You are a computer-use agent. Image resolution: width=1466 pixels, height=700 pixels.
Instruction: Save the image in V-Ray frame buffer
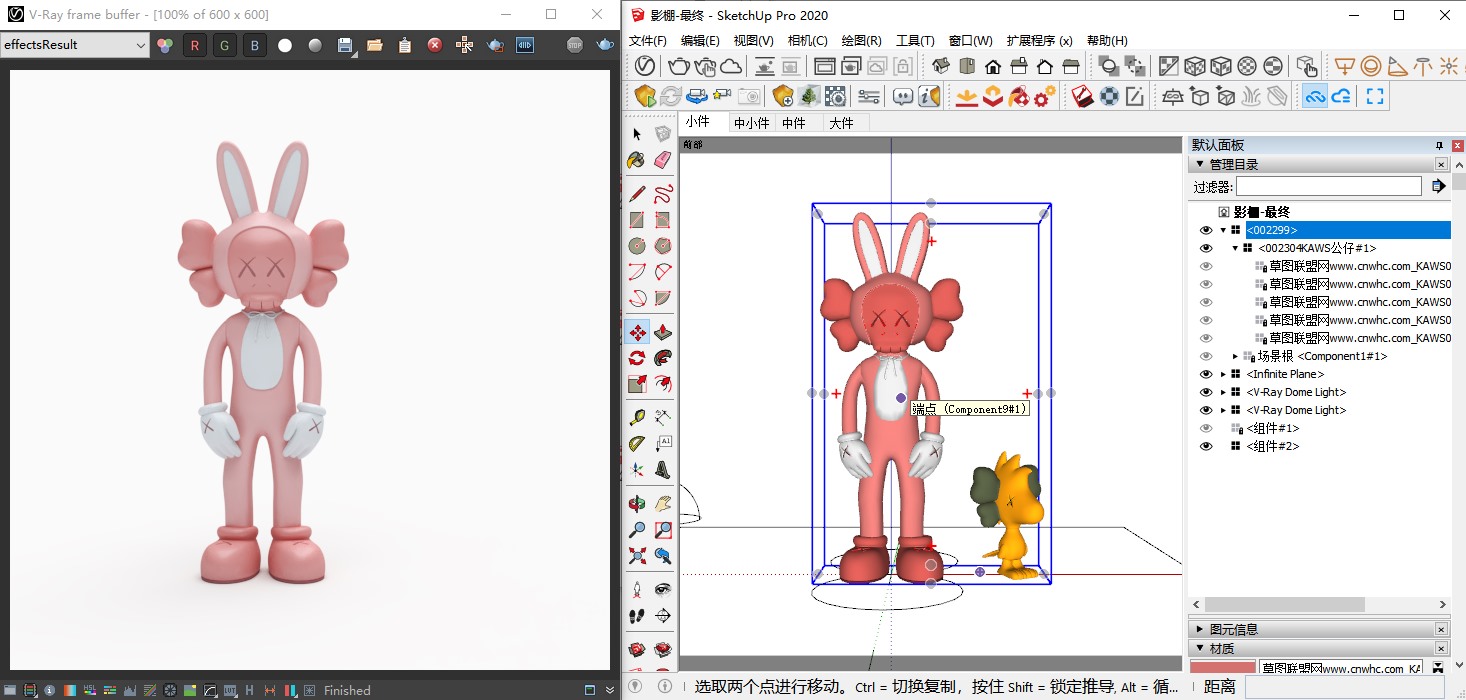click(x=345, y=45)
